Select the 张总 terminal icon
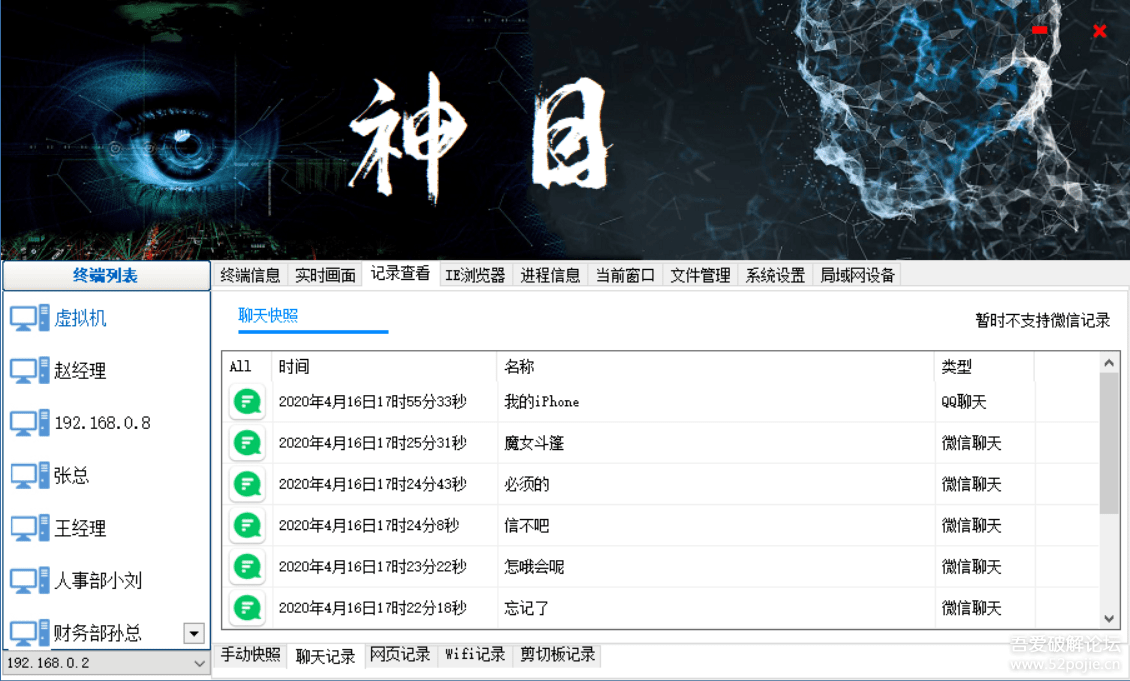The image size is (1130, 681). (x=26, y=475)
